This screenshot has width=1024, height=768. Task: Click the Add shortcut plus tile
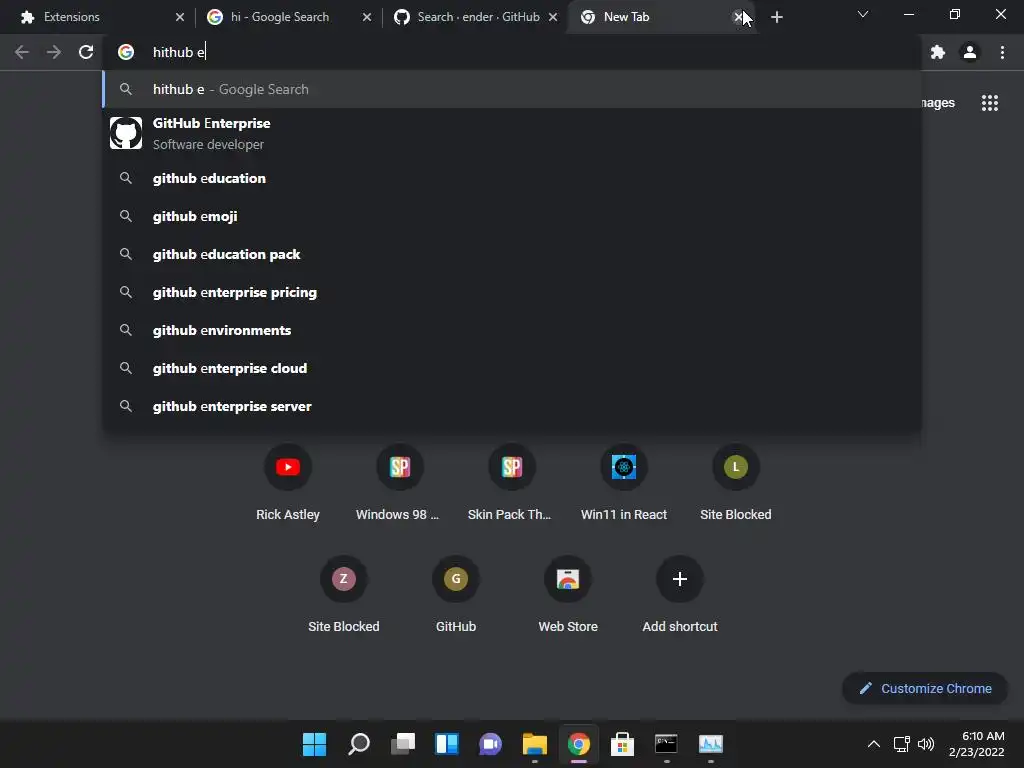680,594
